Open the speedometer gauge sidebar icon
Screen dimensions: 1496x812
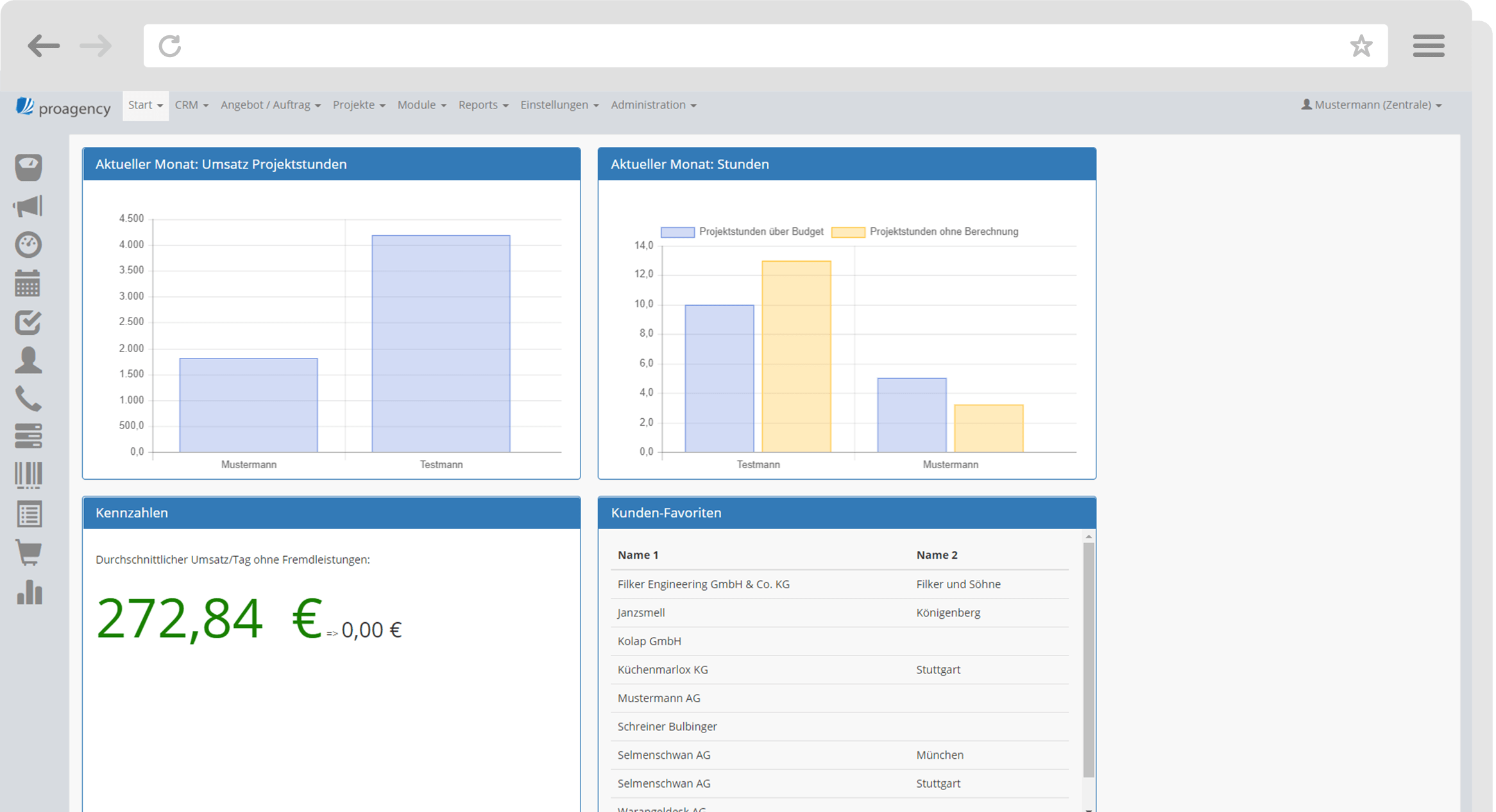[x=28, y=244]
